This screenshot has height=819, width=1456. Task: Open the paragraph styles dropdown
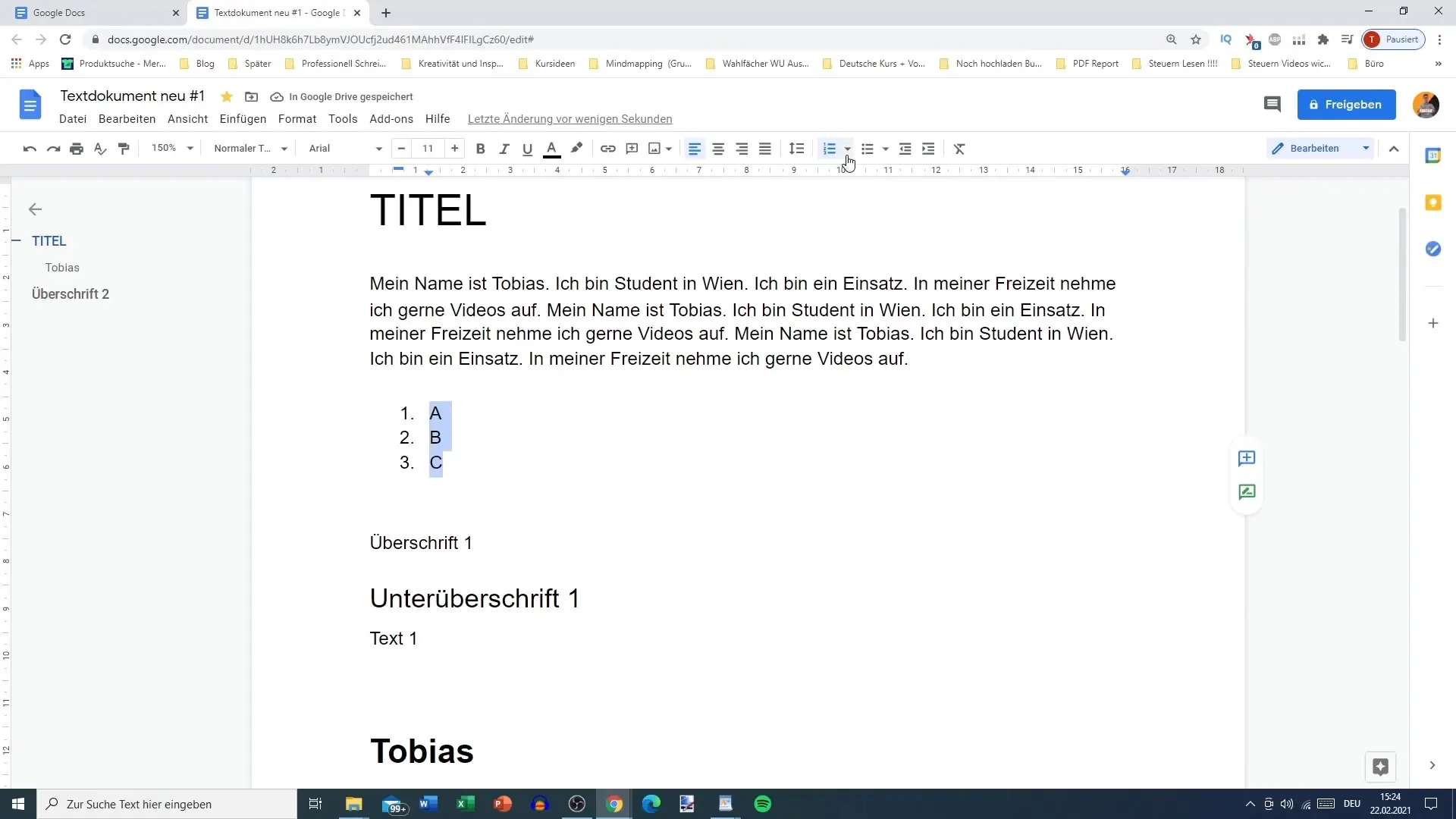(x=249, y=148)
